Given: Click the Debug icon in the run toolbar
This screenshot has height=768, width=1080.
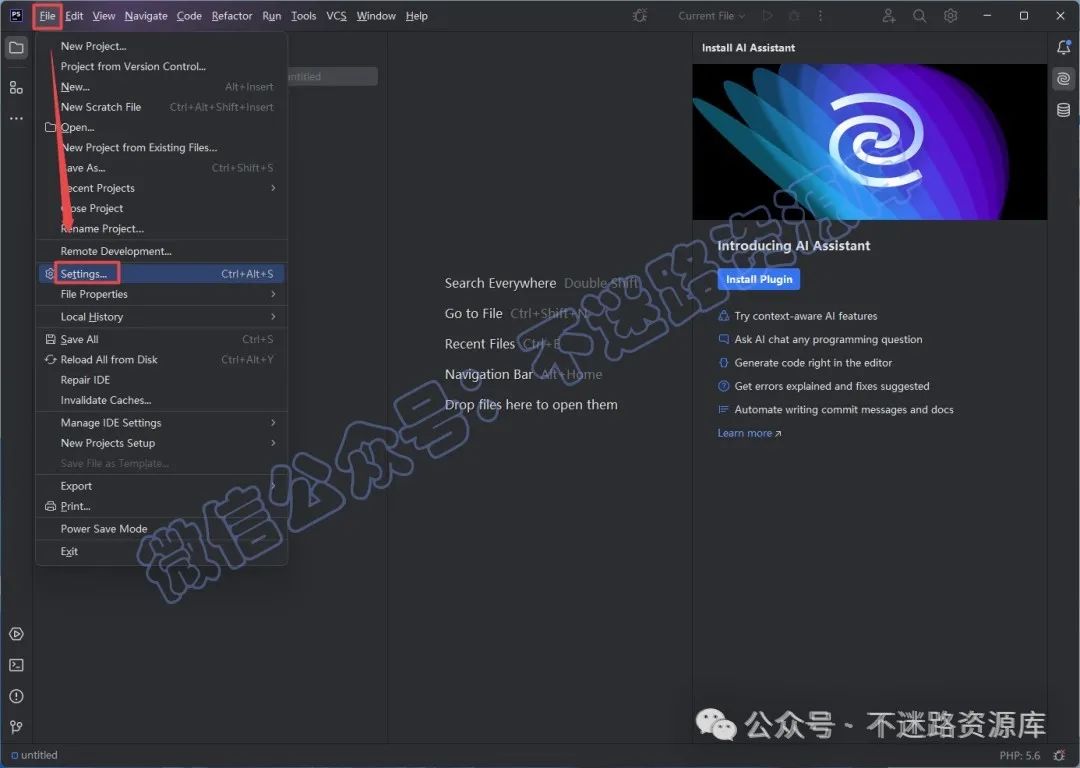Looking at the screenshot, I should [x=794, y=16].
